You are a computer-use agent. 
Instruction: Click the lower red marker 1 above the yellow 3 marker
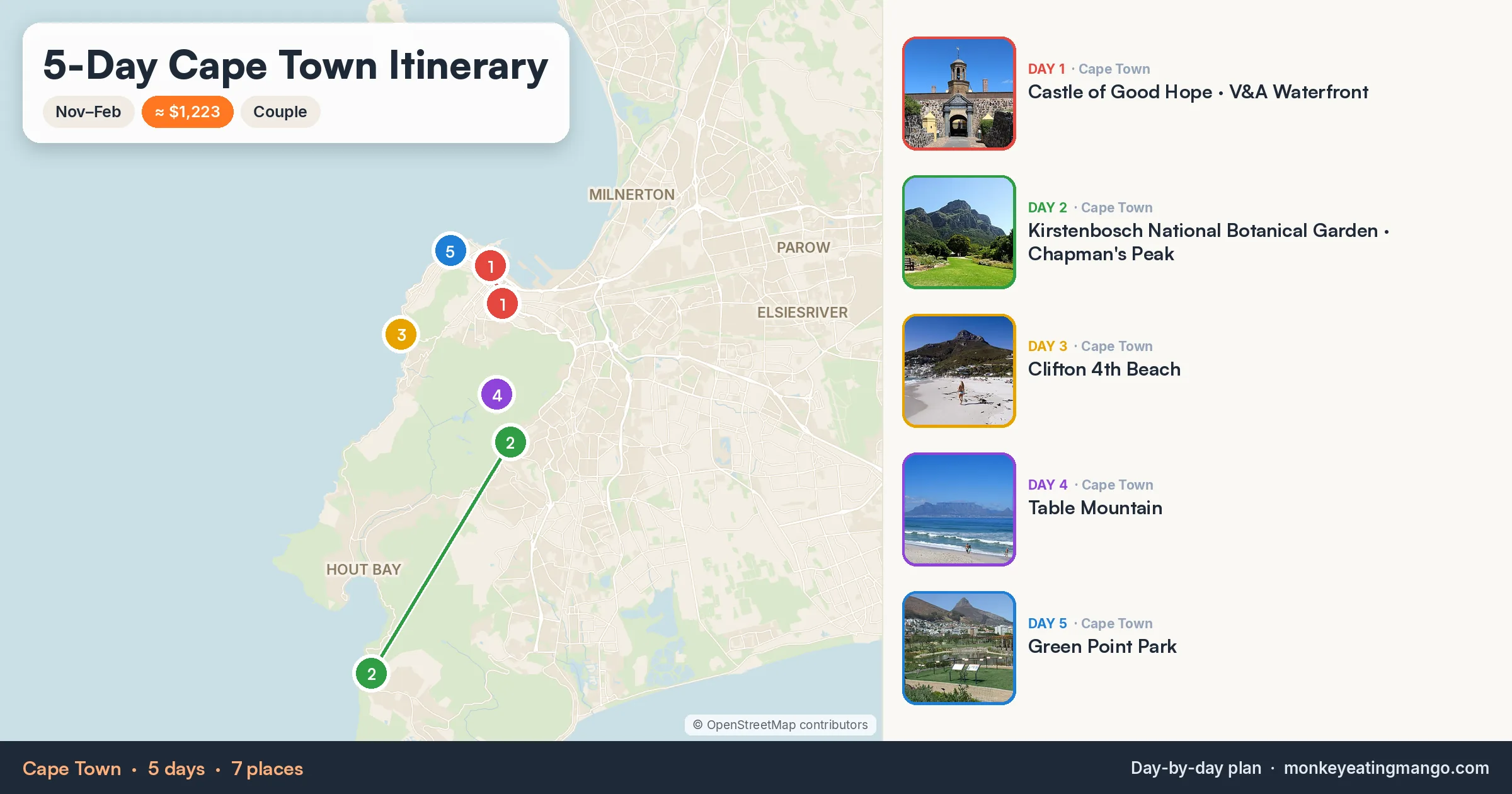(502, 304)
